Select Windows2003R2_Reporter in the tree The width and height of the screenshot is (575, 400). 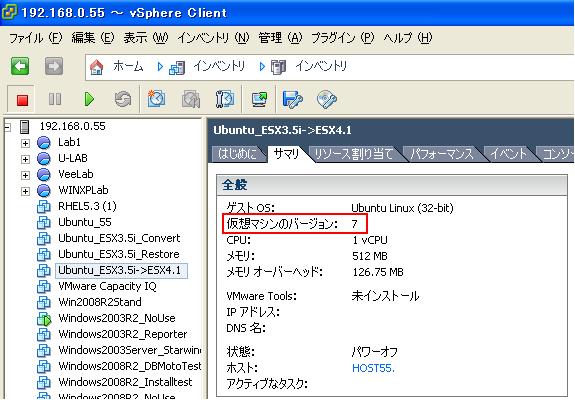click(x=122, y=334)
